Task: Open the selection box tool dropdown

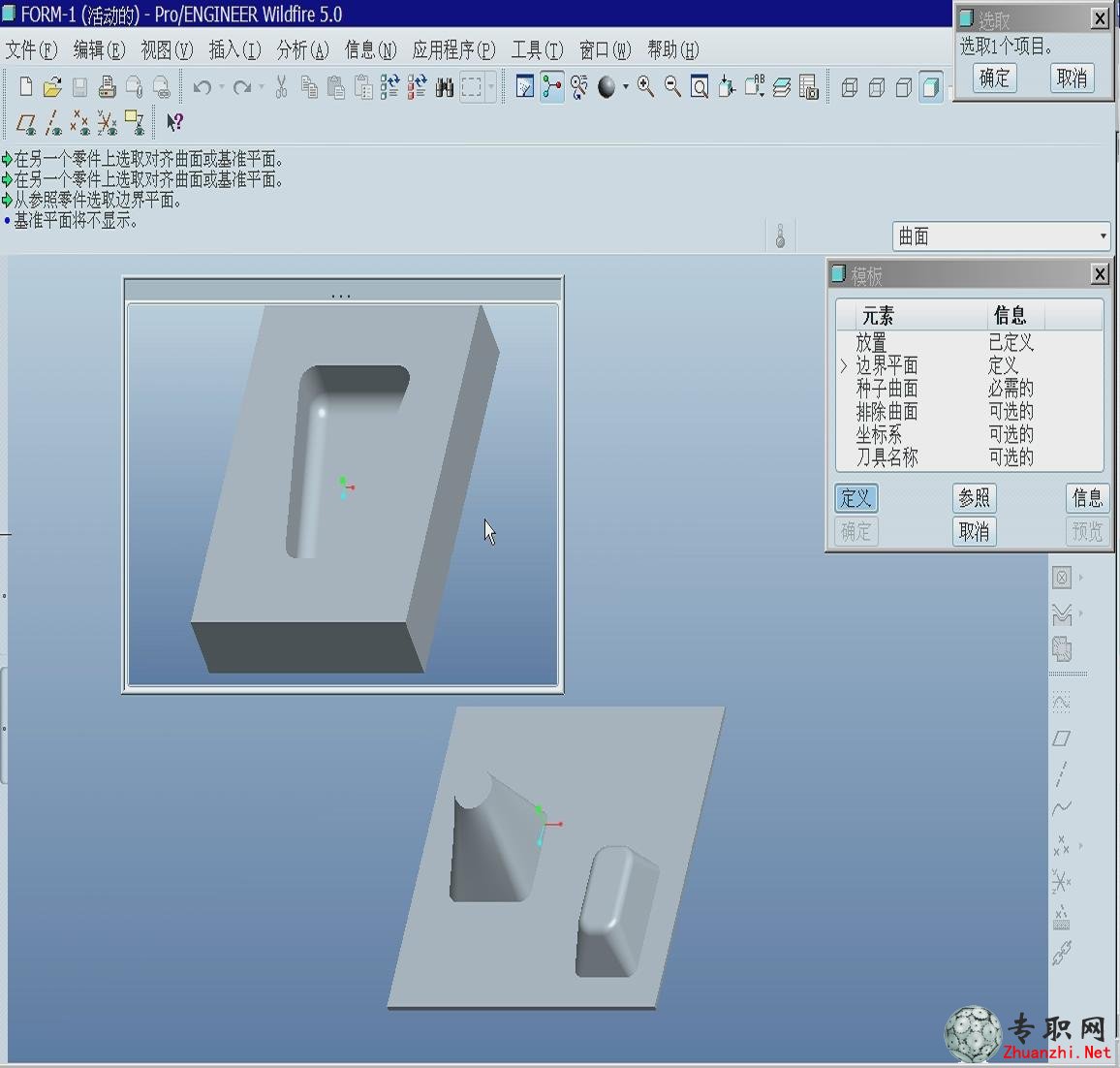Action: click(x=490, y=87)
